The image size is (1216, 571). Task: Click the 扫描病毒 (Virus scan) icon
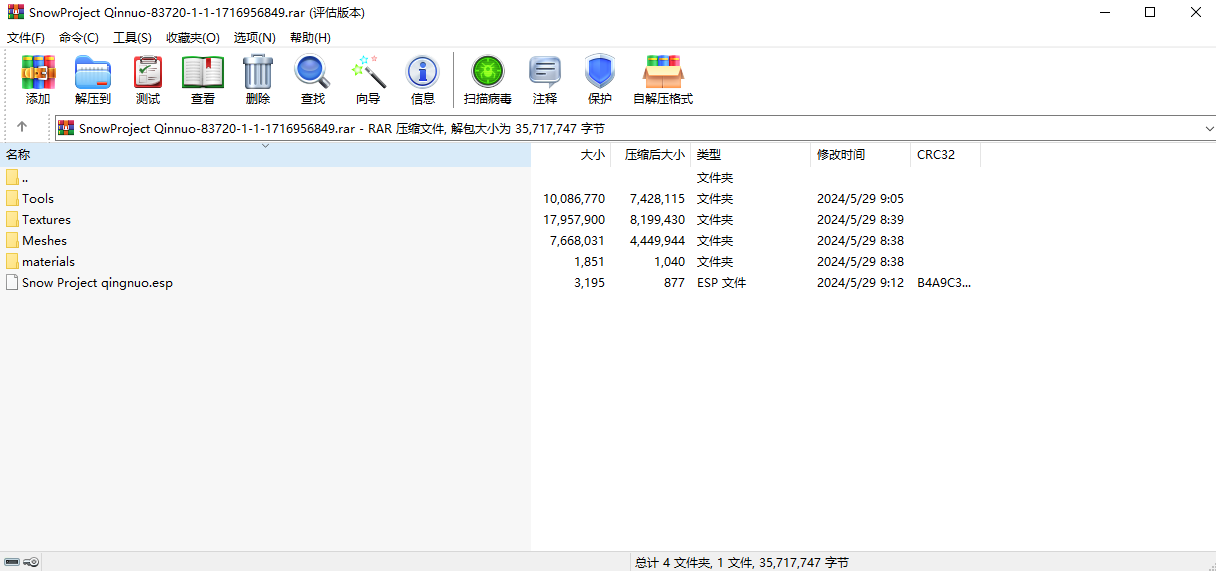(x=488, y=72)
